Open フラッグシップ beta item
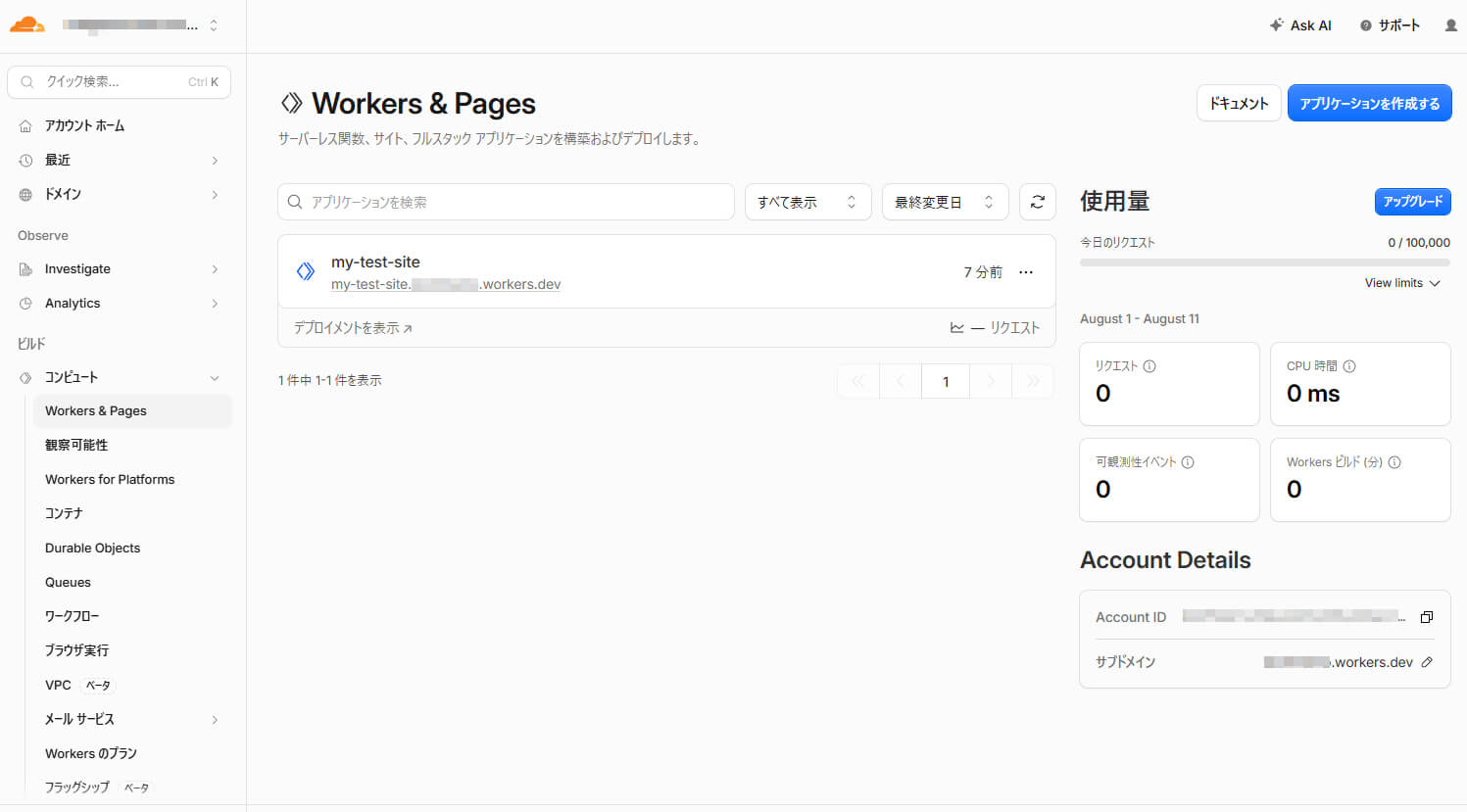Screen dimensions: 1467x812 (98, 788)
